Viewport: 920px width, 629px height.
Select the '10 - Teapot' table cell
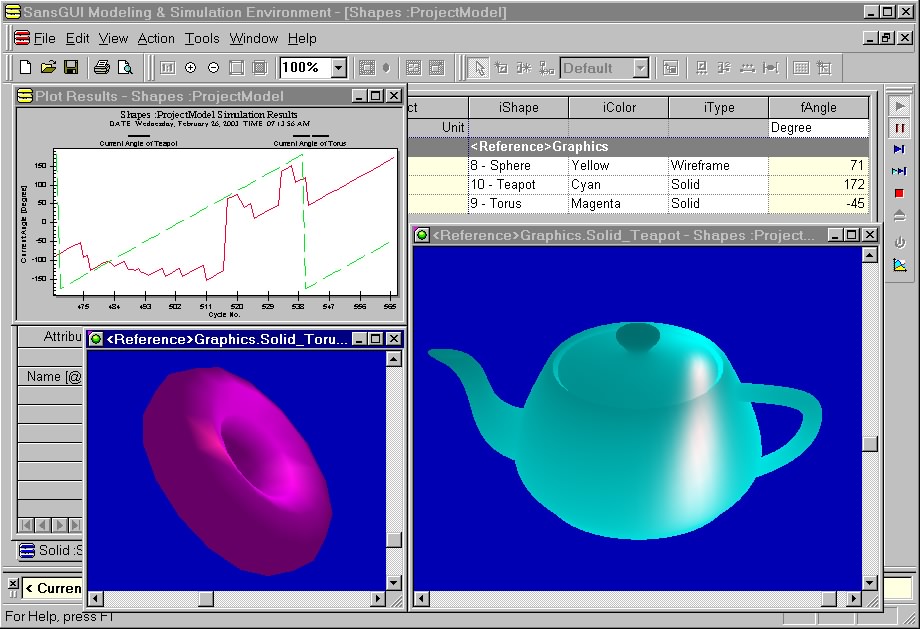point(518,185)
